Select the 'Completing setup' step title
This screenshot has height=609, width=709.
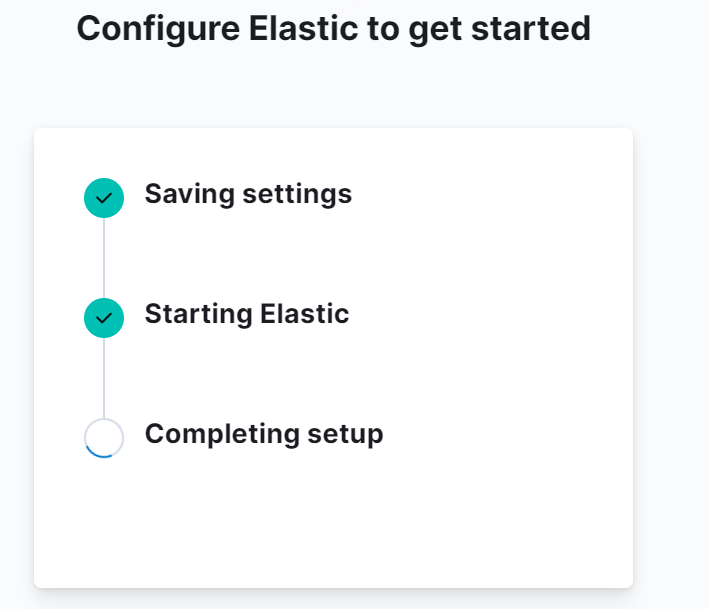[x=264, y=434]
